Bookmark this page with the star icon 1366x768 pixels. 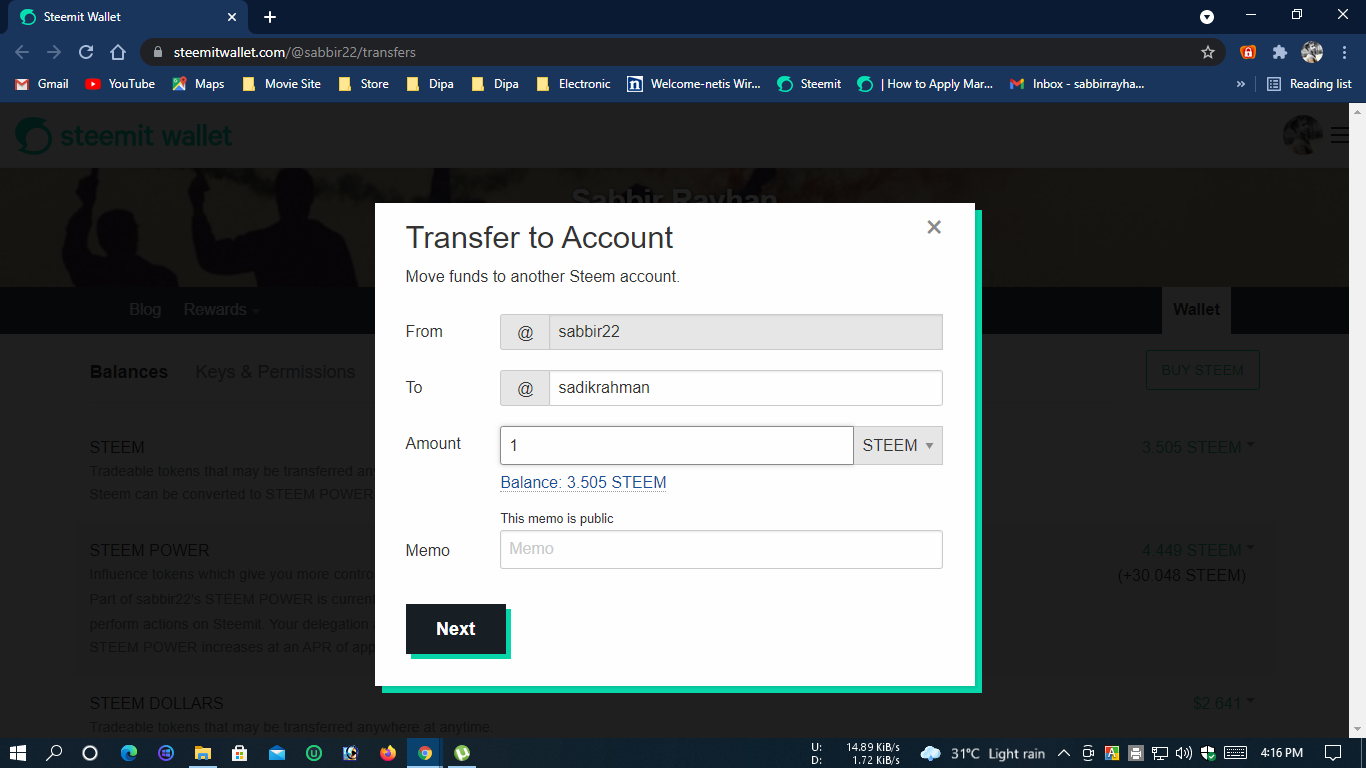coord(1208,52)
